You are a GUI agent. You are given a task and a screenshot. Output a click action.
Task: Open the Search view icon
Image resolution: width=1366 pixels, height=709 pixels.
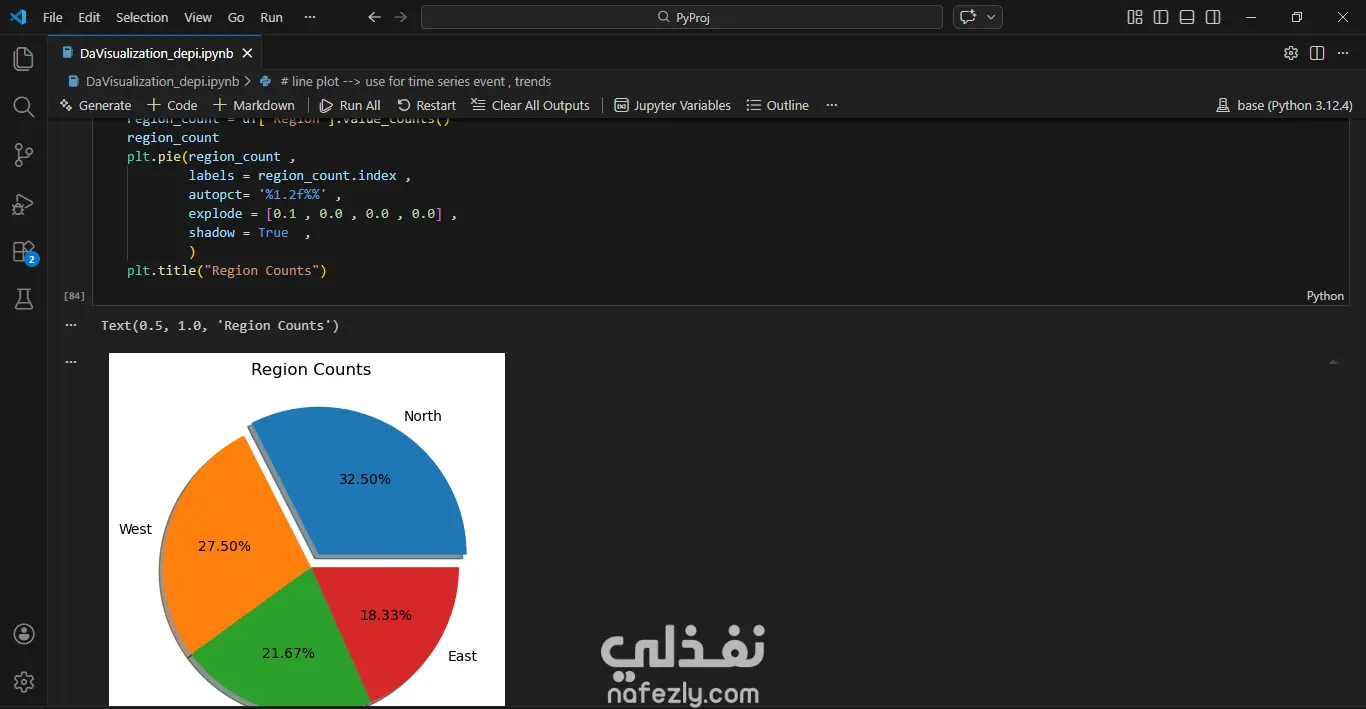click(23, 107)
